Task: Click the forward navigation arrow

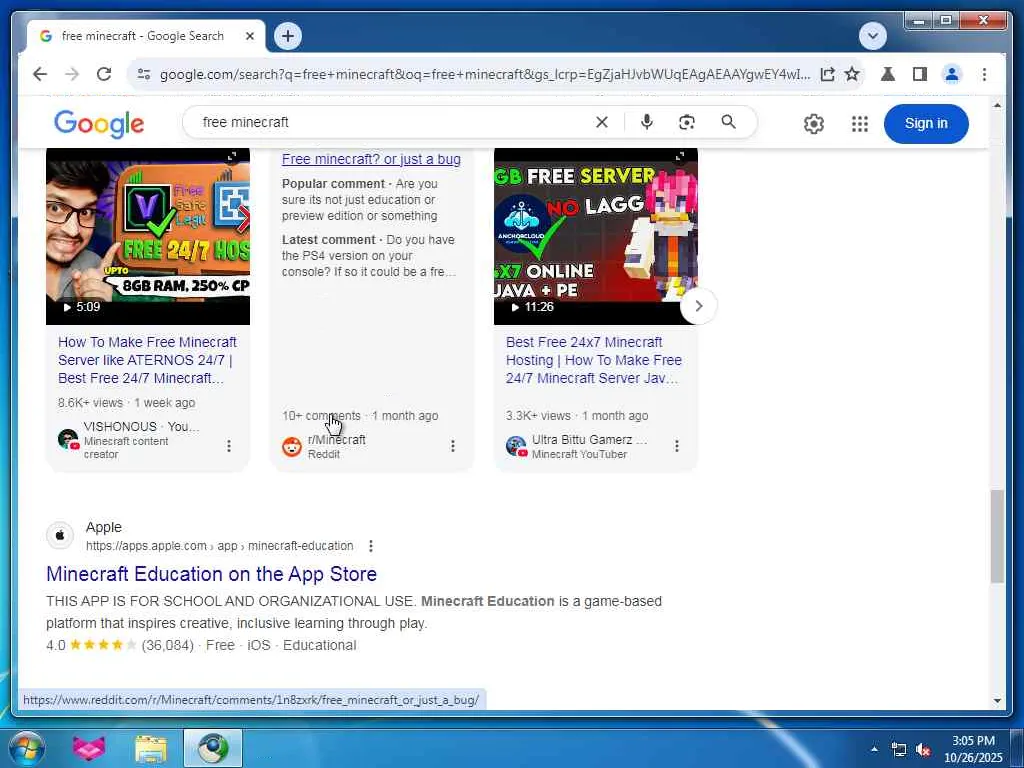Action: [x=72, y=74]
